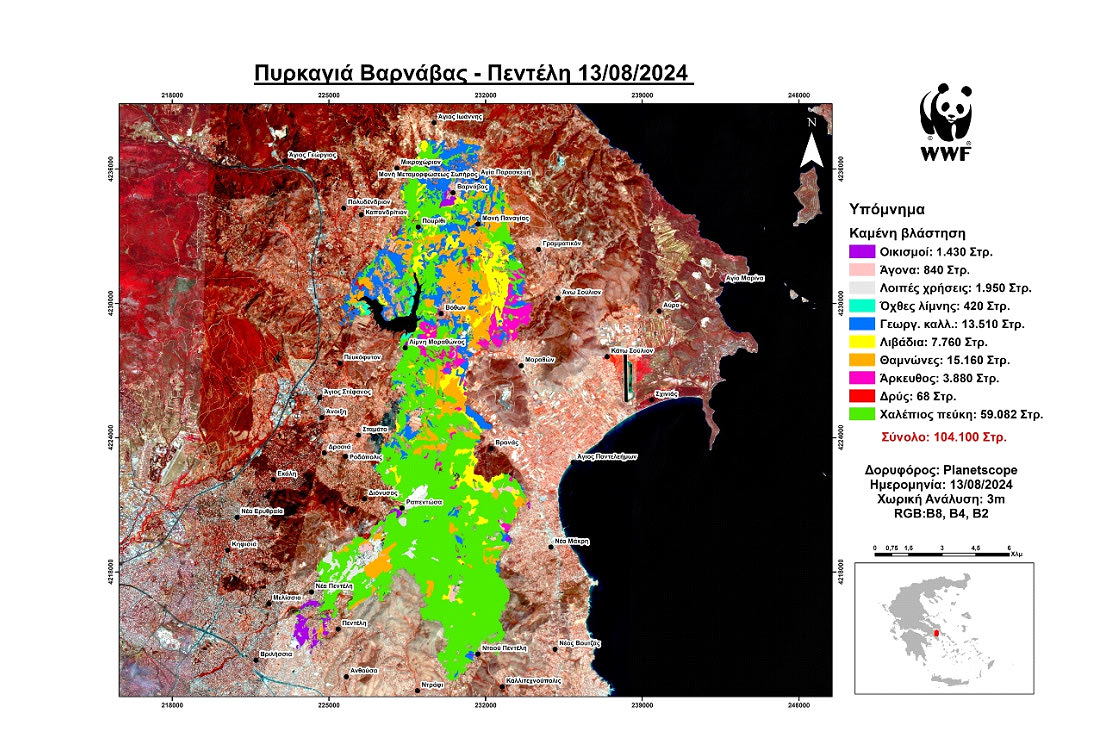Click the Νέα Μάκρη place label
The width and height of the screenshot is (1096, 729).
pos(572,541)
